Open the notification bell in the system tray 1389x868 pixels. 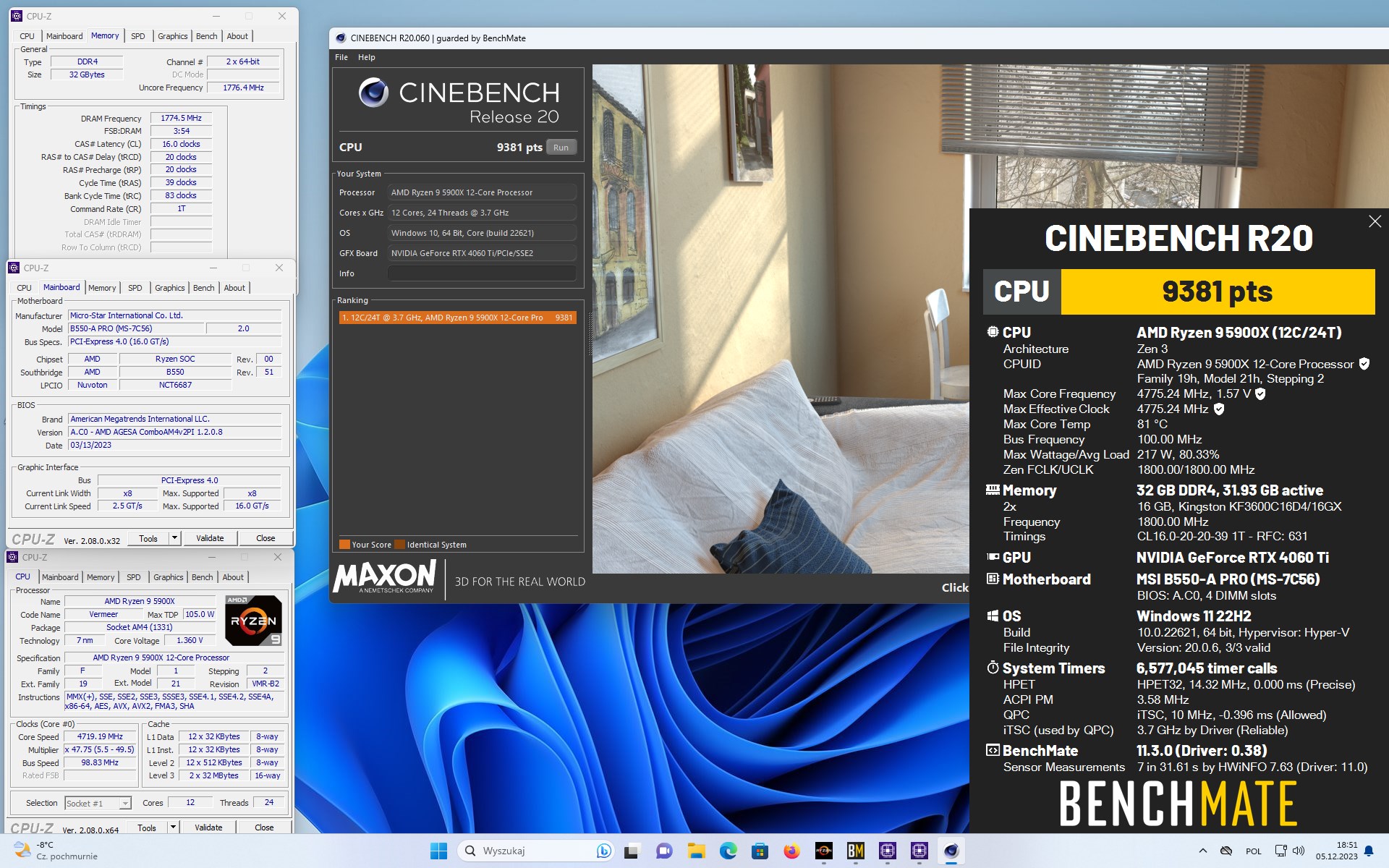point(1368,851)
